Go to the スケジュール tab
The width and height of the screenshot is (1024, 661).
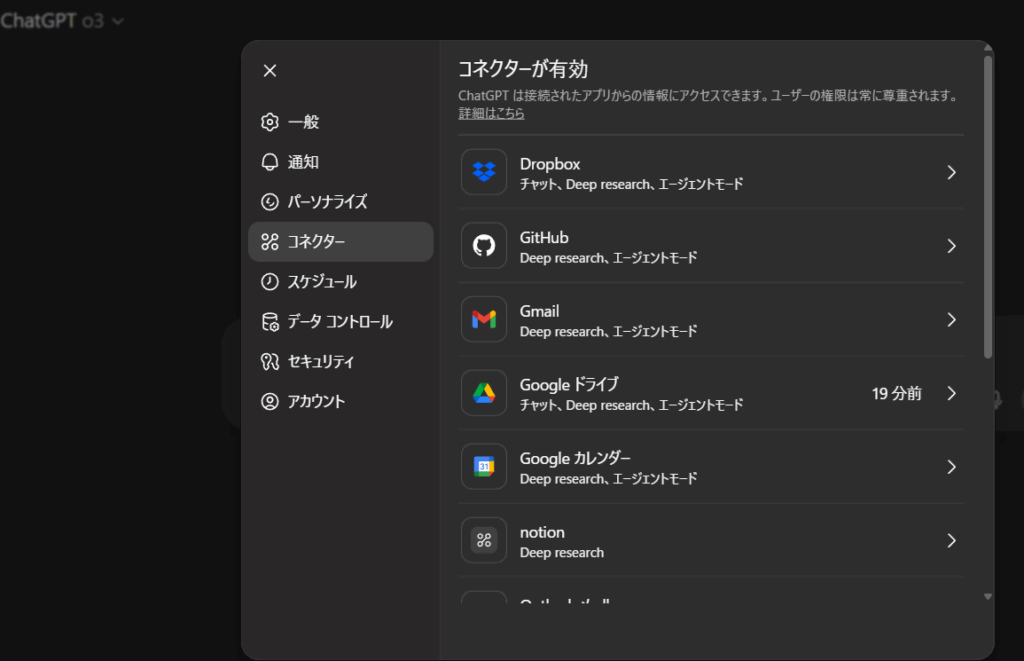click(341, 282)
